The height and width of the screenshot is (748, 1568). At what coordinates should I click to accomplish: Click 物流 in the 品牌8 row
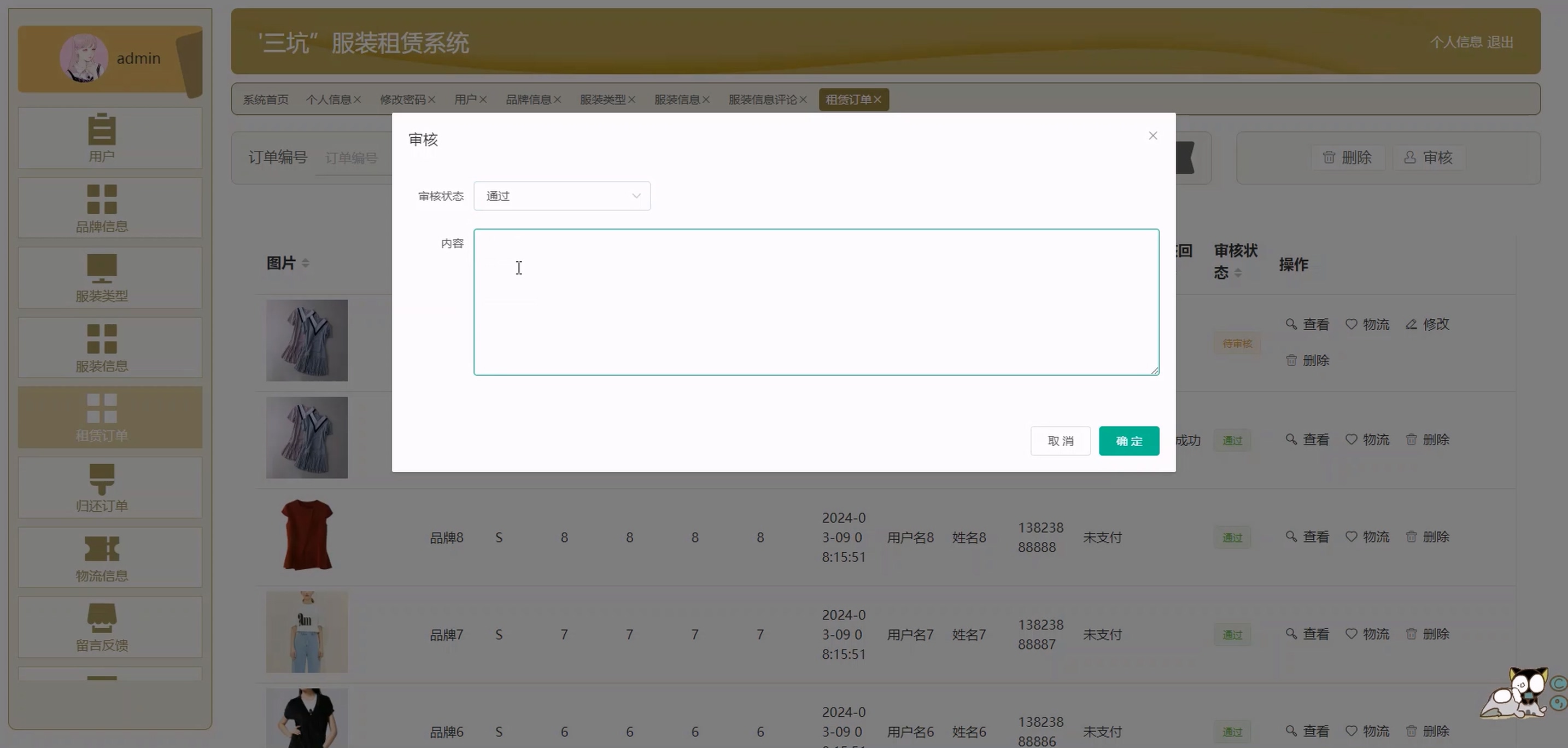(x=1367, y=537)
